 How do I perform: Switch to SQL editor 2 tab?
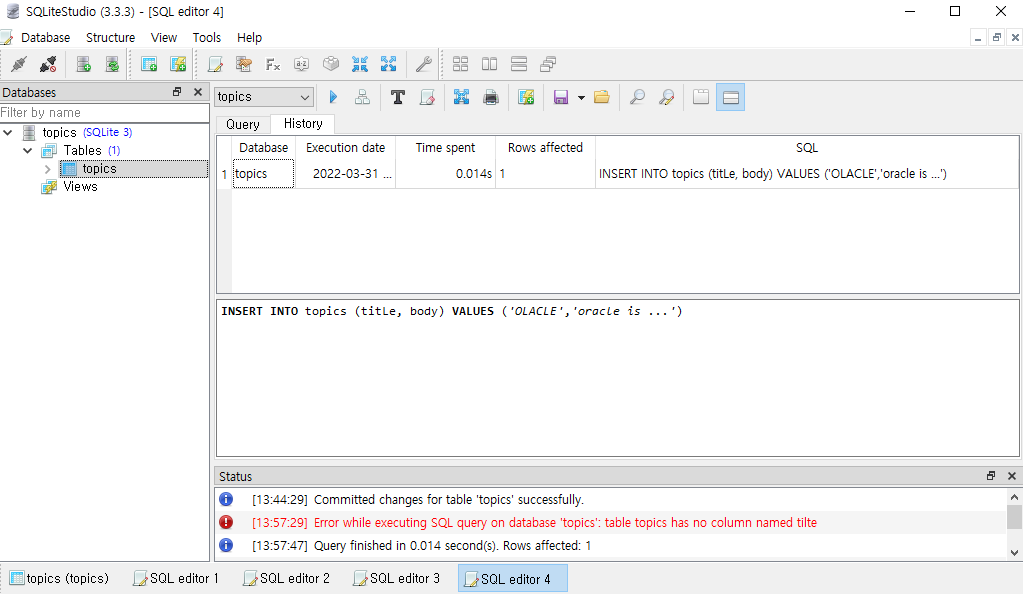tap(286, 578)
